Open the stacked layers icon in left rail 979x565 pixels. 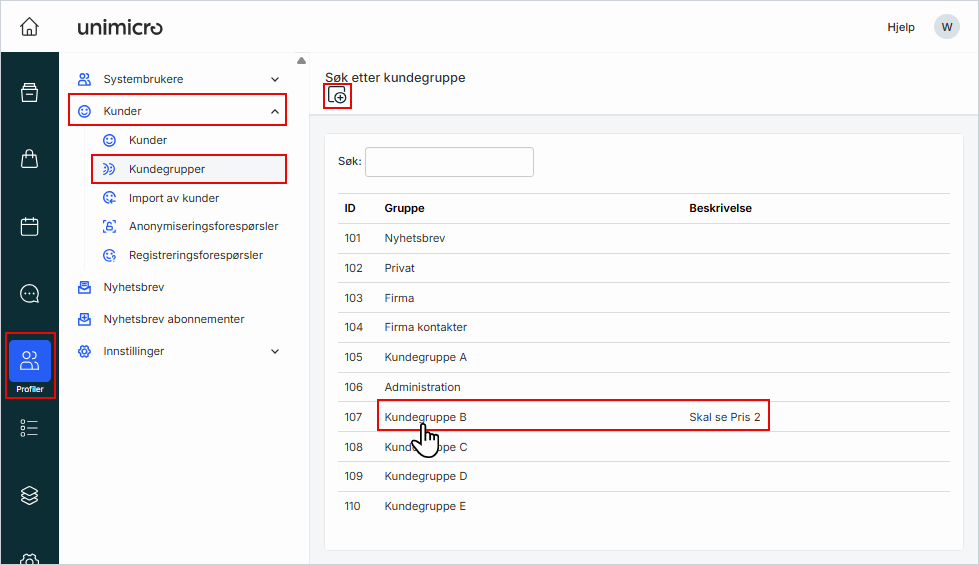coord(29,495)
